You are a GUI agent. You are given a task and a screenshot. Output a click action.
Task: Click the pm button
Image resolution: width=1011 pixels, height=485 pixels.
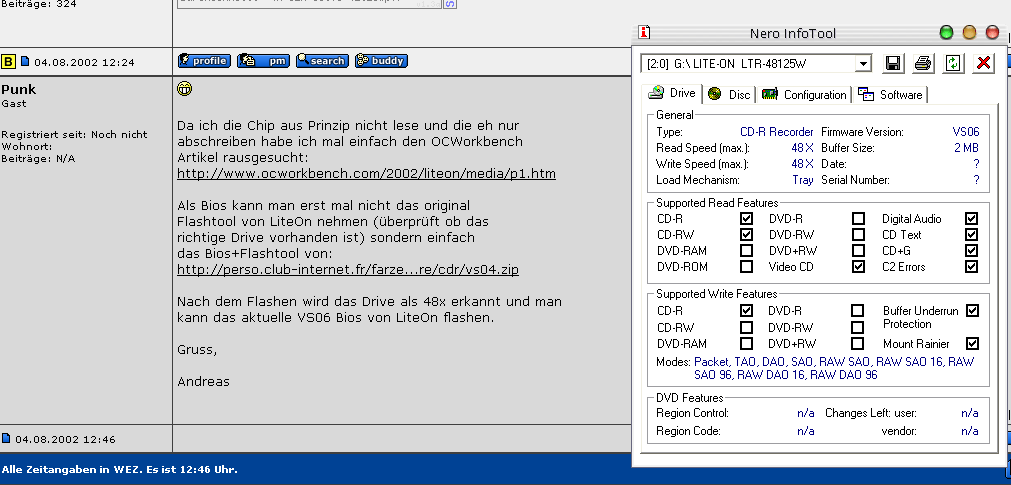coord(263,61)
